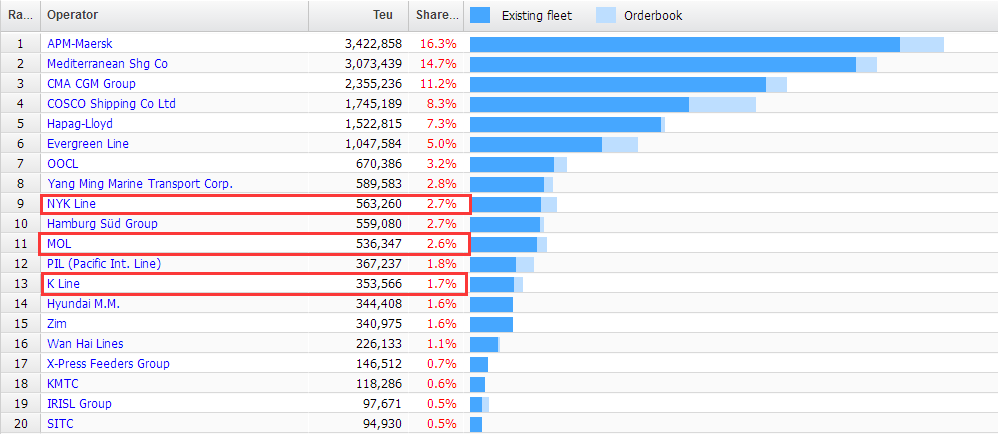Screen dimensions: 998x434
Task: Click the 8.3% share value
Action: 441,104
